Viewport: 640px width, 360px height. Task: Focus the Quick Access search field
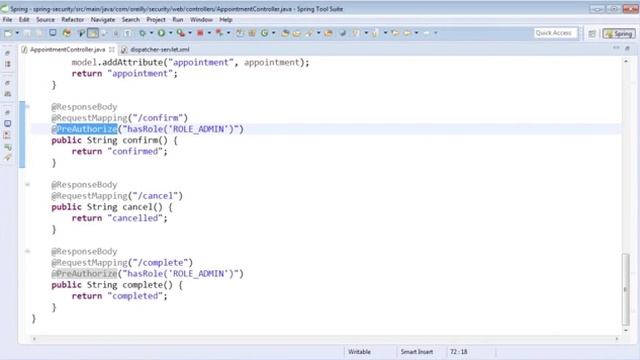[x=556, y=33]
